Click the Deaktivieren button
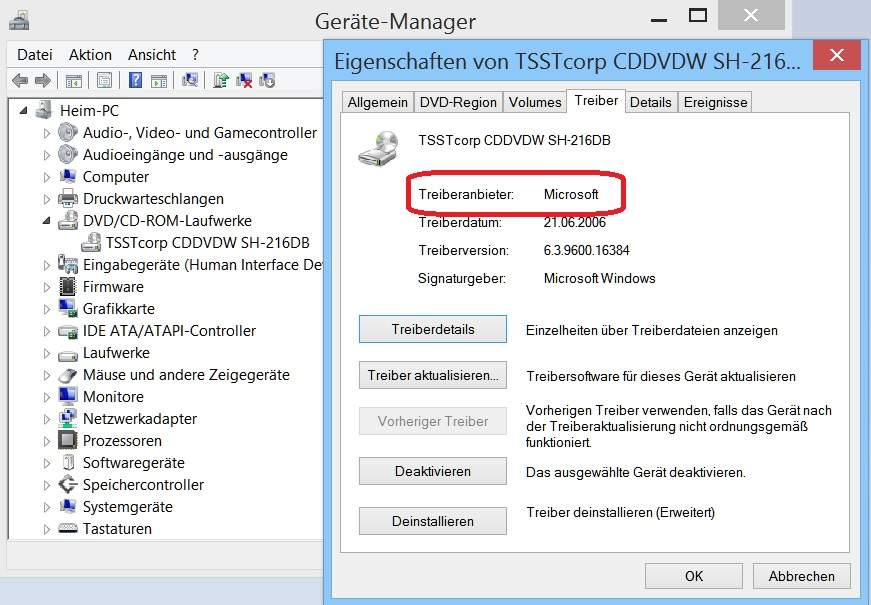Viewport: 871px width, 605px height. 432,470
